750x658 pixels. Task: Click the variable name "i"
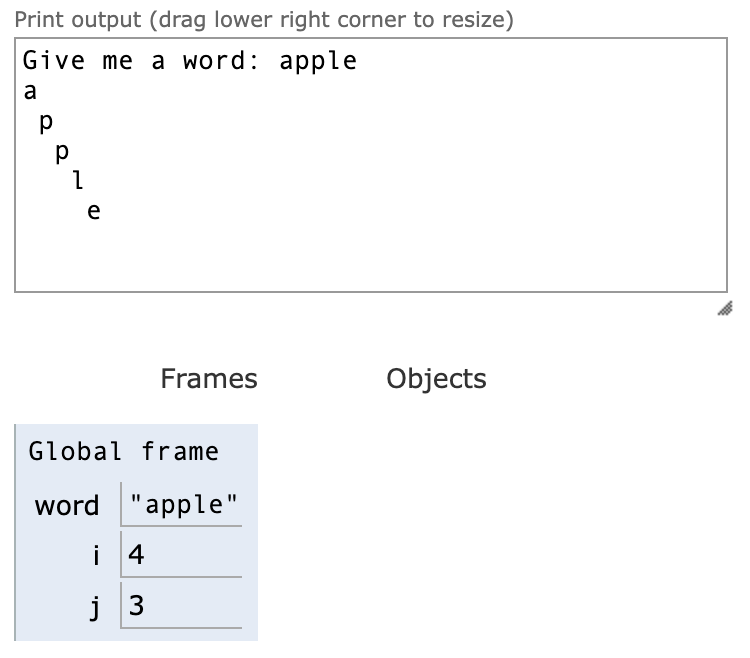[94, 556]
